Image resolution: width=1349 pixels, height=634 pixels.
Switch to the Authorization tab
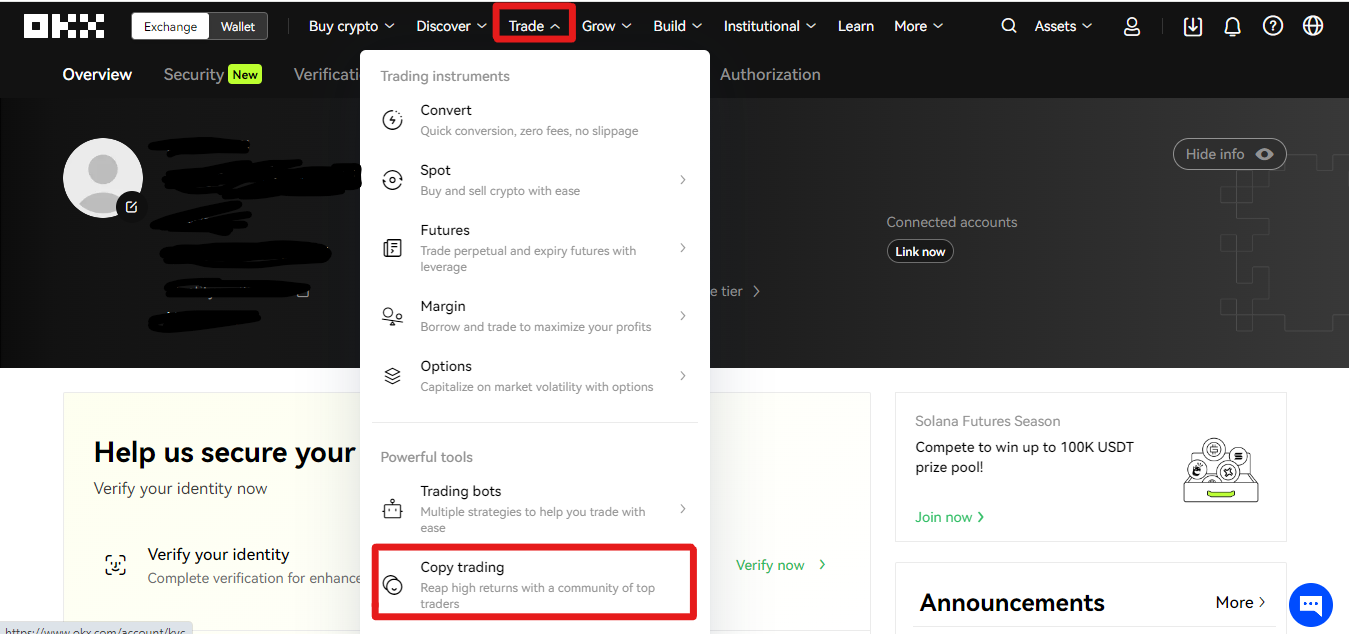[770, 74]
